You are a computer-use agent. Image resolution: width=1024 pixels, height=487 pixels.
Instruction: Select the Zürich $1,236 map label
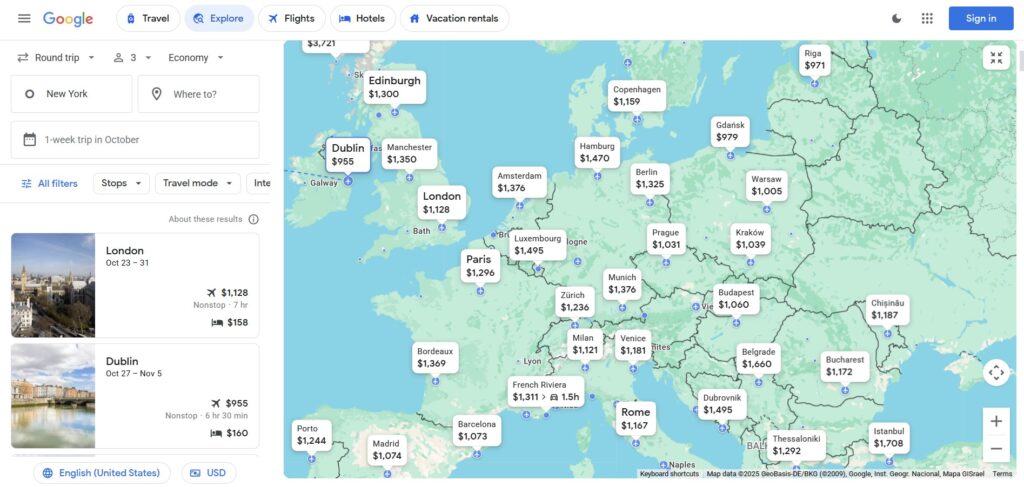coord(575,302)
